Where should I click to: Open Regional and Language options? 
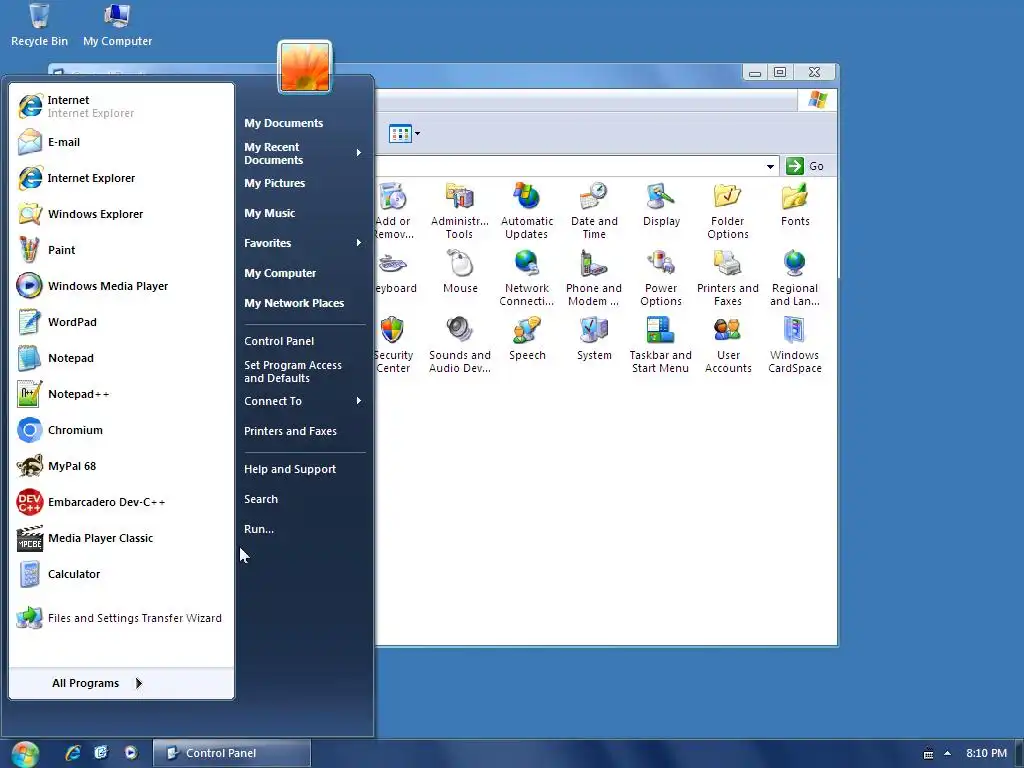[x=795, y=278]
